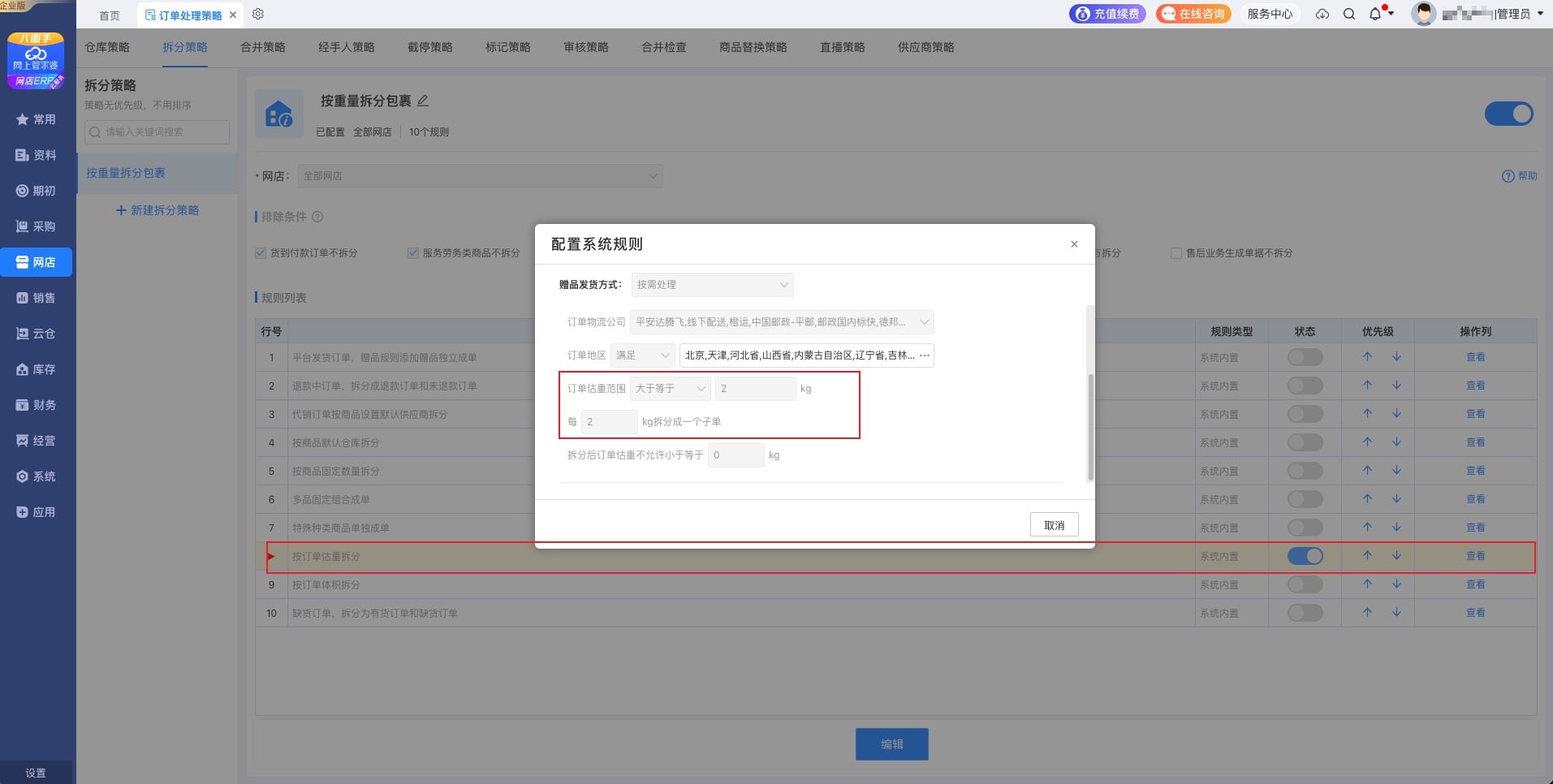The height and width of the screenshot is (784, 1553).
Task: Open settings gear next to tabs
Action: [258, 14]
